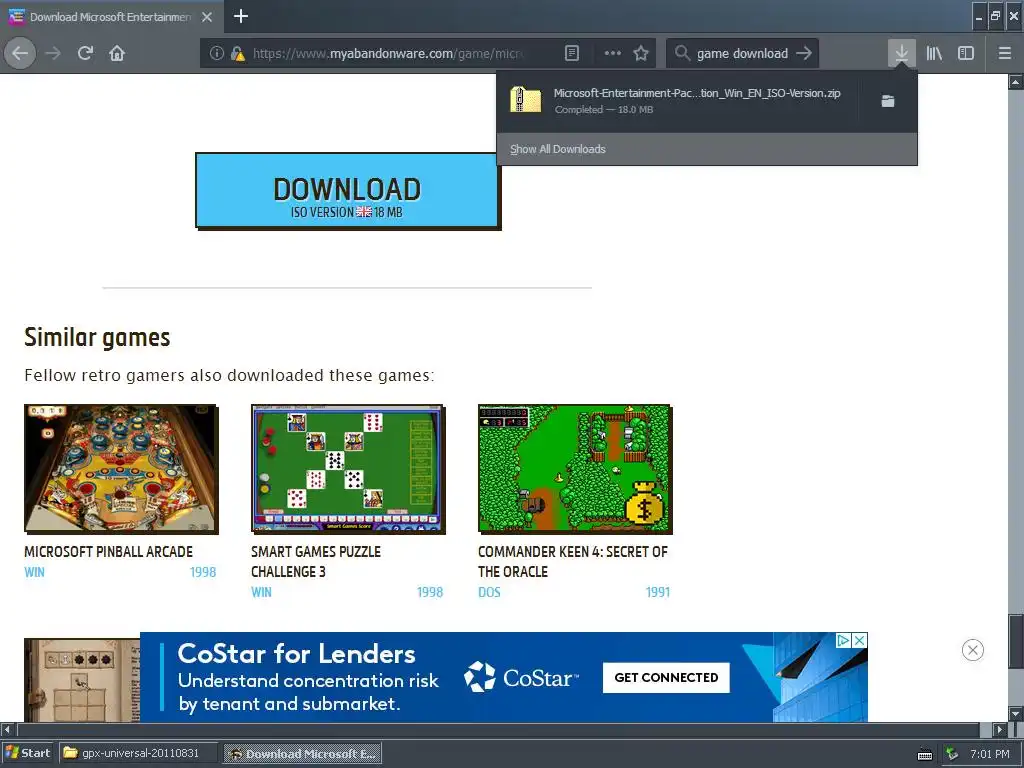
Task: Submit the search with the arrow button
Action: pyautogui.click(x=804, y=54)
